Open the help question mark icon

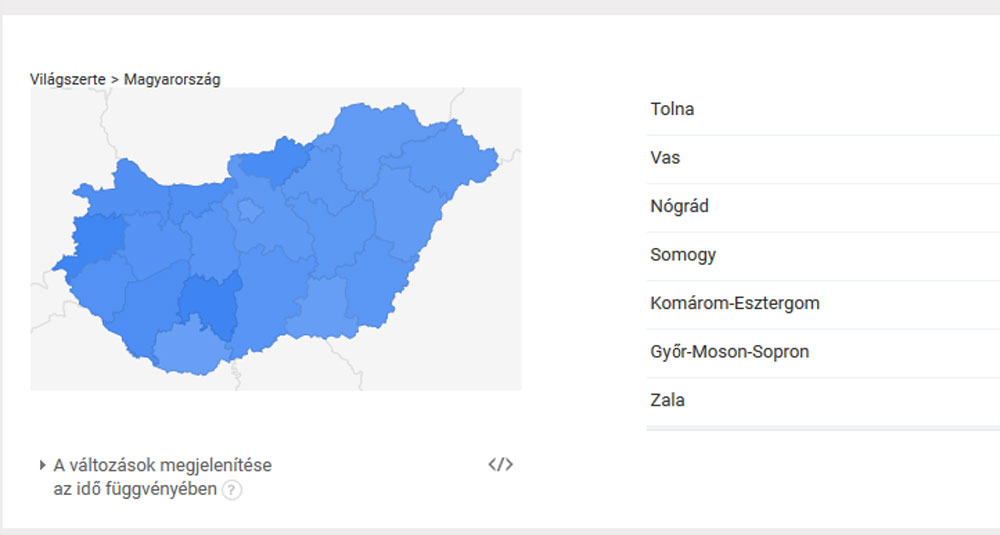[x=232, y=490]
